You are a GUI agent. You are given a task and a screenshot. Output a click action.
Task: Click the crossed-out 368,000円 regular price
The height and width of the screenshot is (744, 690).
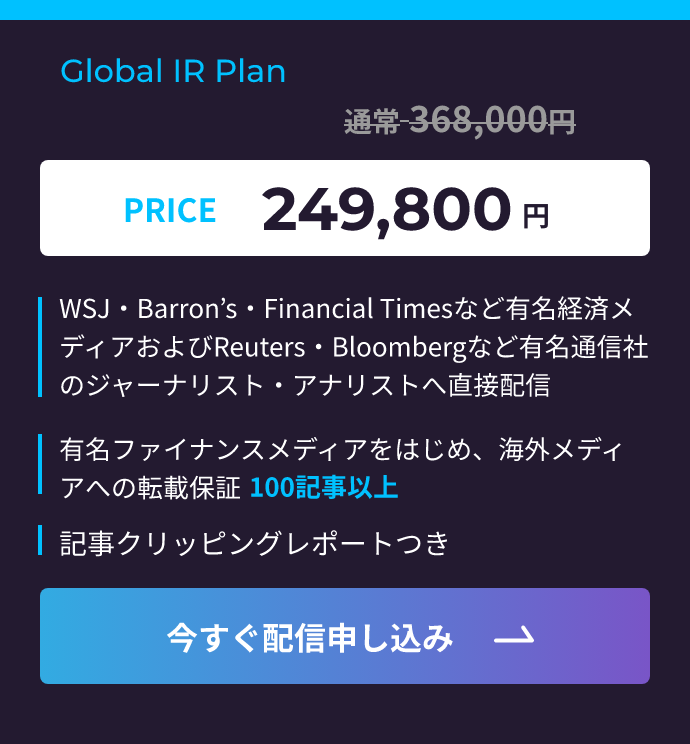[492, 121]
